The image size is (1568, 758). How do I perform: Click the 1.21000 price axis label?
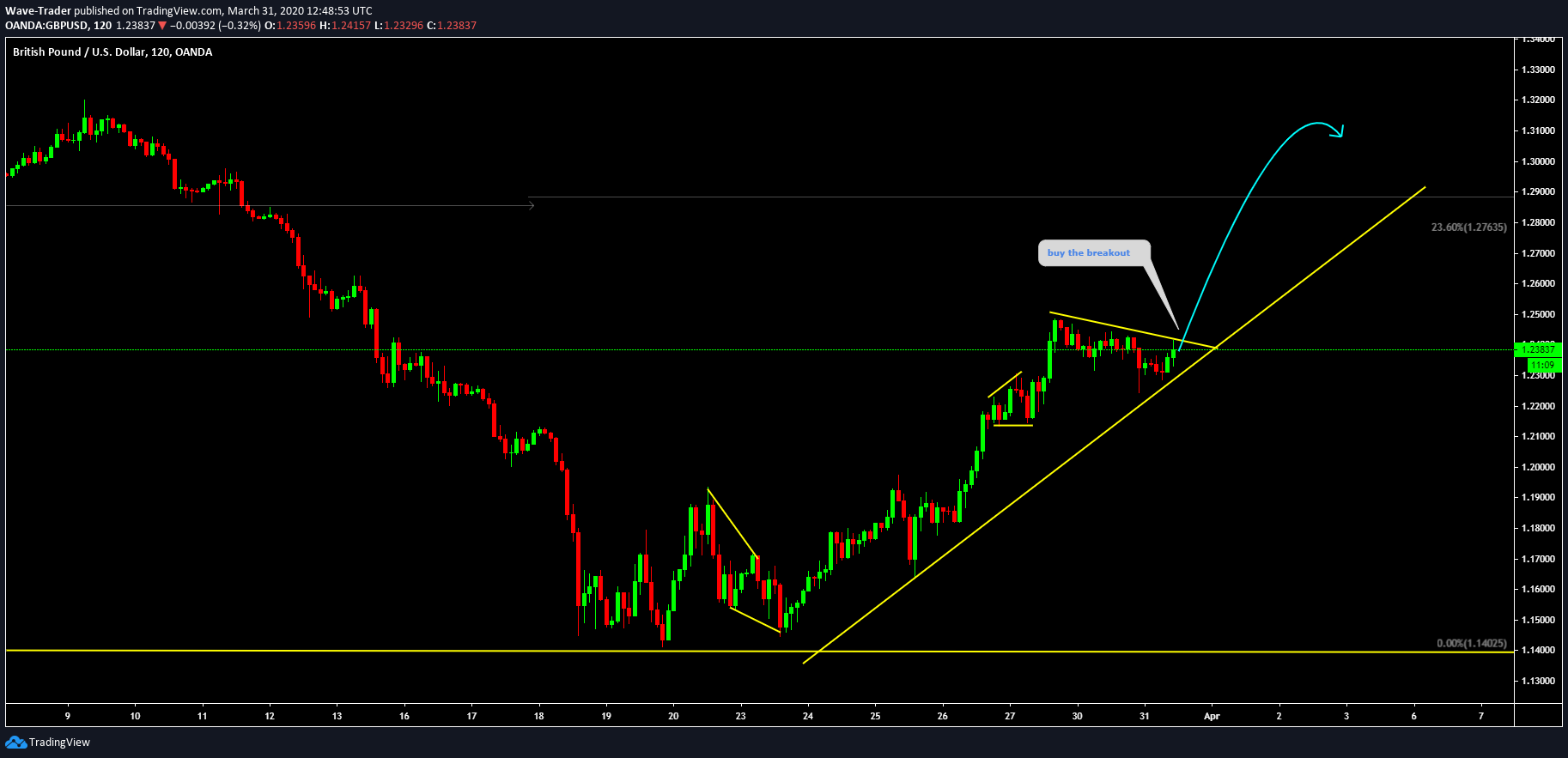[x=1538, y=436]
